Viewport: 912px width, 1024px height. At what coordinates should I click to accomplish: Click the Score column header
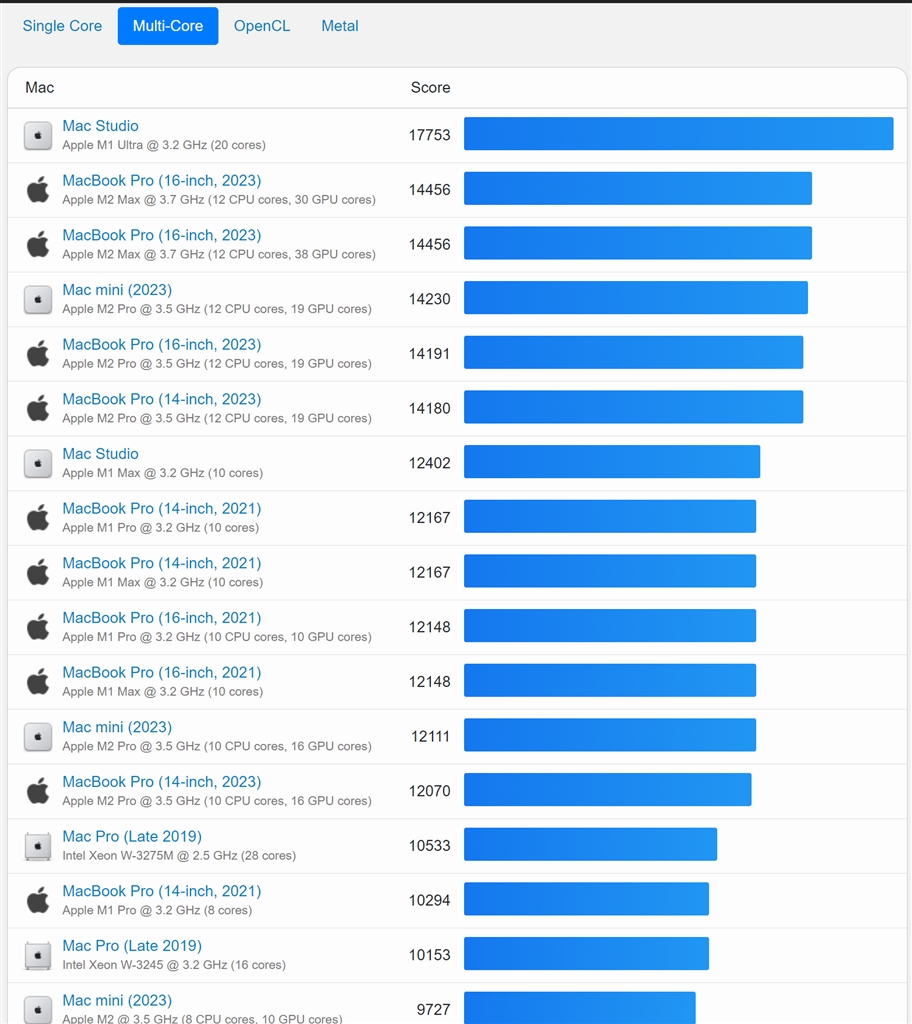click(430, 88)
